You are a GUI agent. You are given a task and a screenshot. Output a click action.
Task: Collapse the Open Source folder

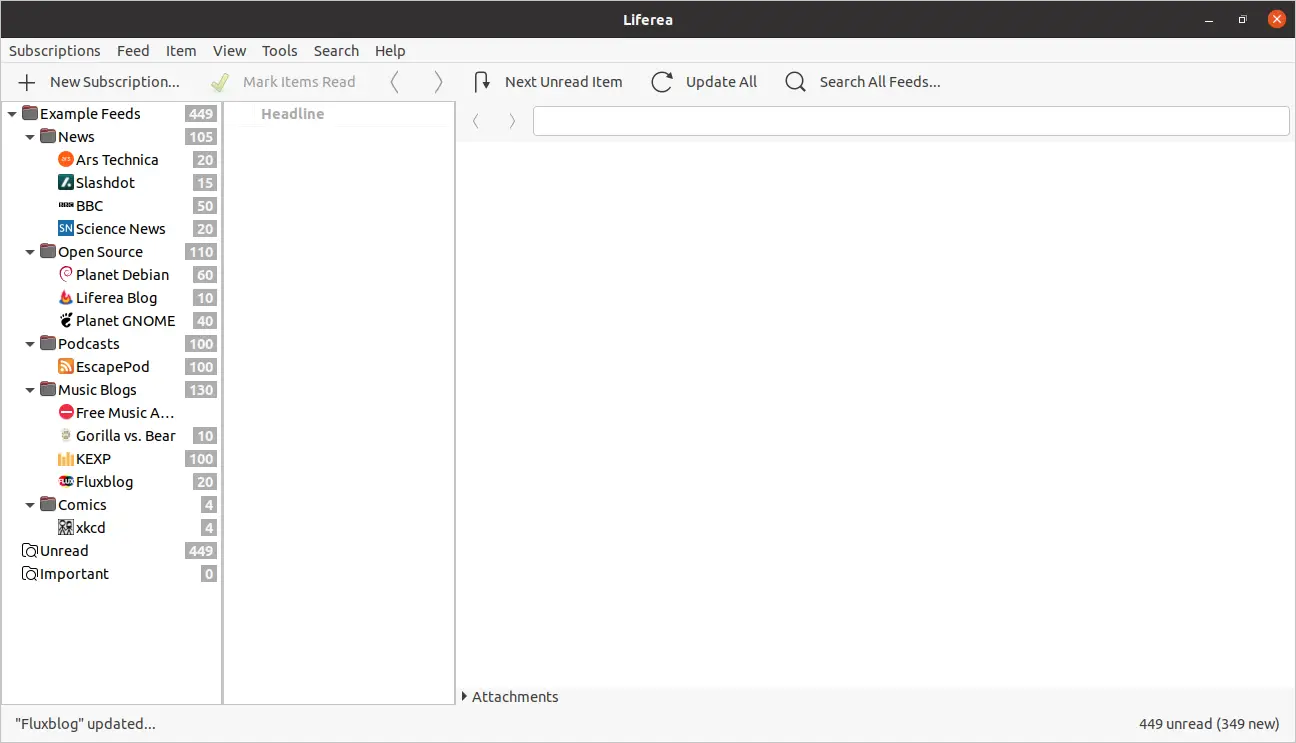click(30, 252)
